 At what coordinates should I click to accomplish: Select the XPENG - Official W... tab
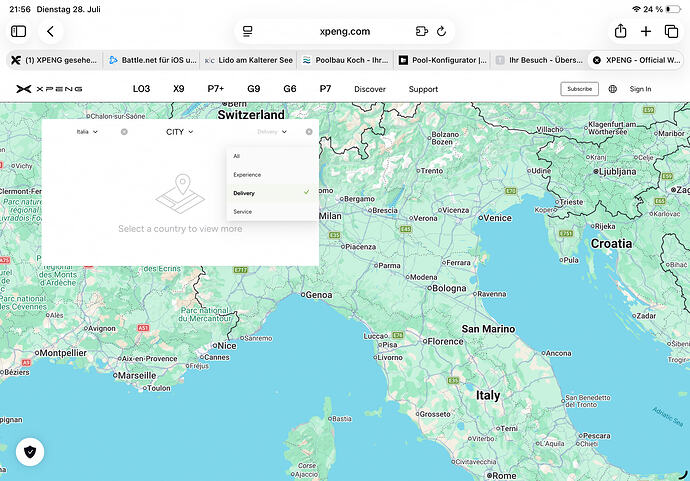point(636,60)
